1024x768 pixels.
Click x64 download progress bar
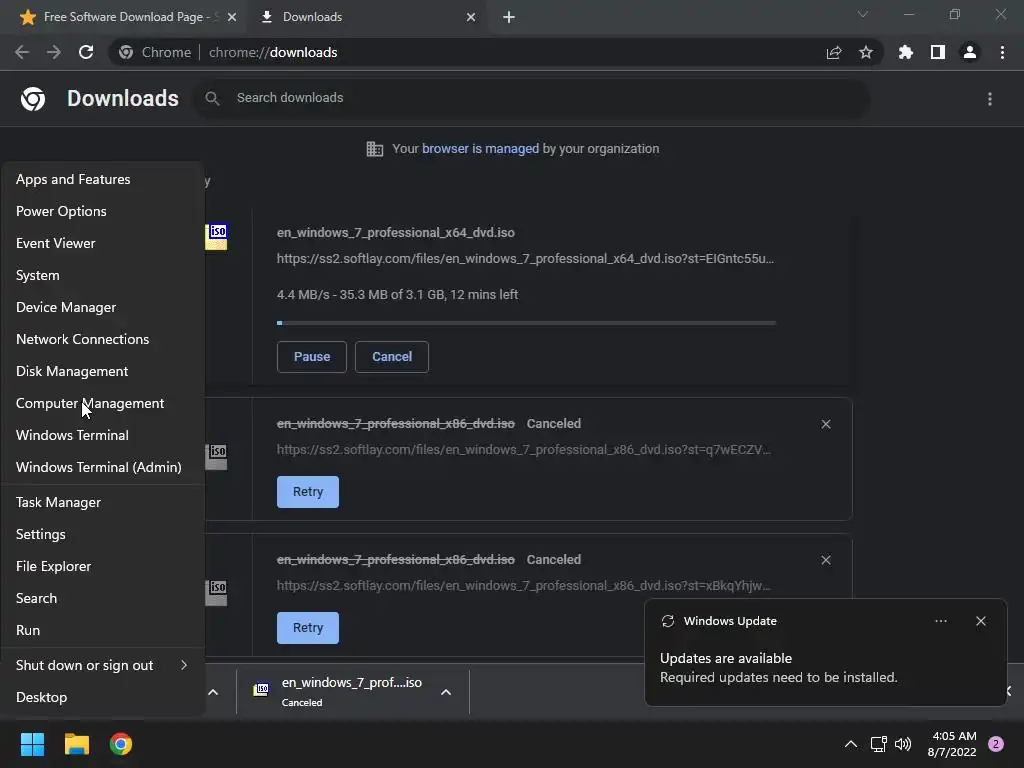point(526,323)
